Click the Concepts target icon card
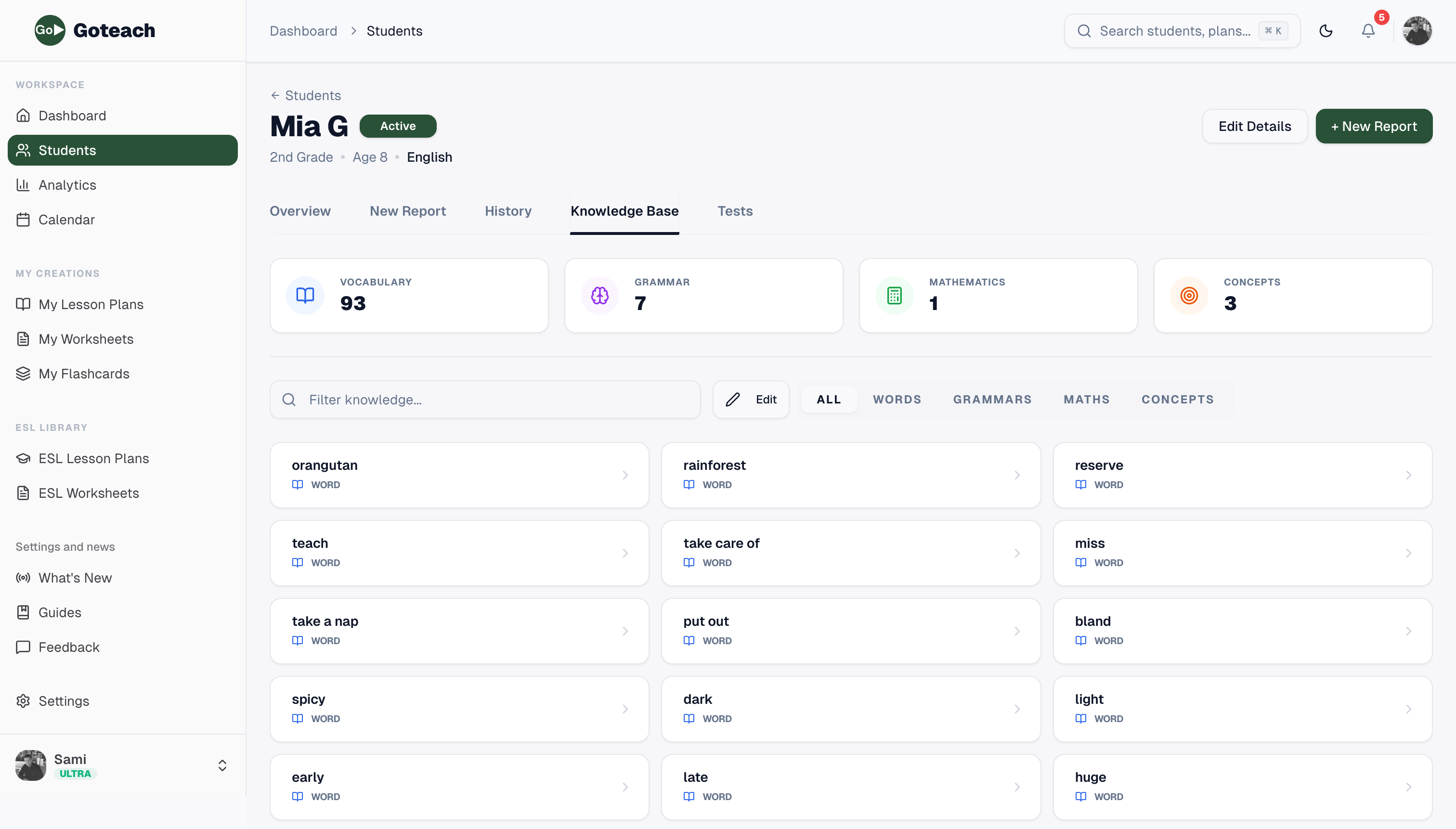 (1188, 296)
